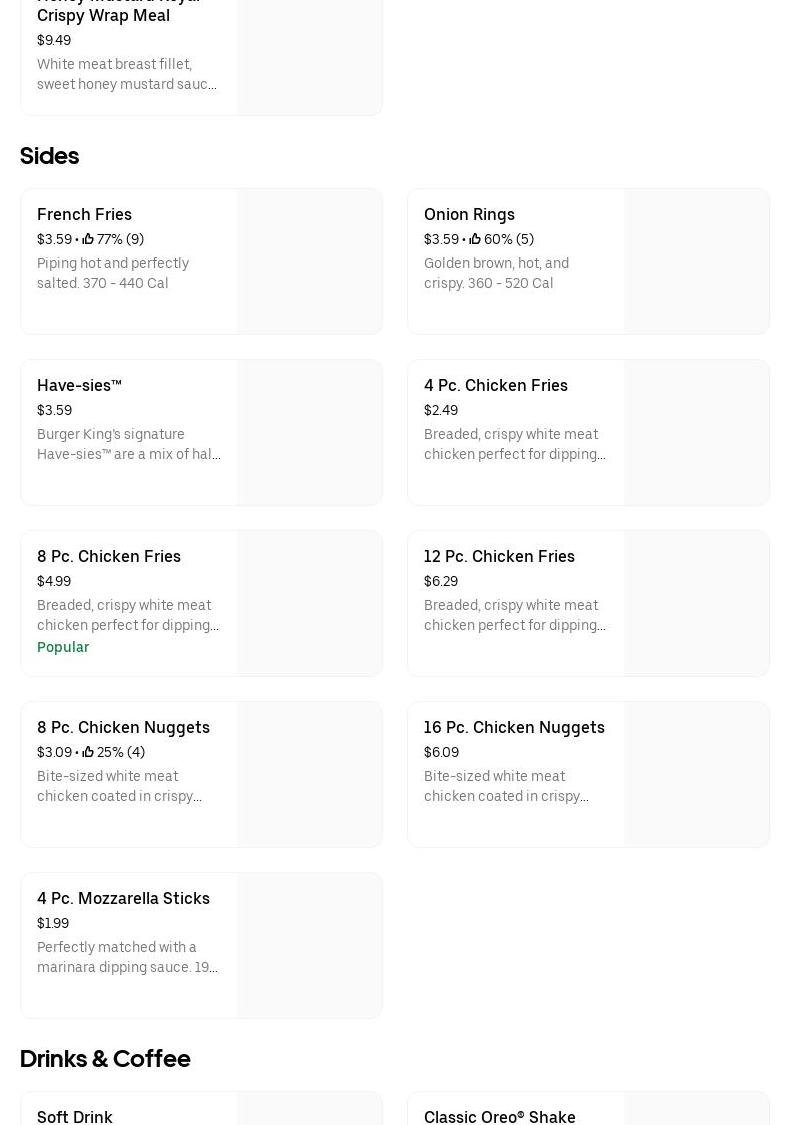The height and width of the screenshot is (1125, 804).
Task: Open 12 Pc. Chicken Fries details
Action: [499, 556]
